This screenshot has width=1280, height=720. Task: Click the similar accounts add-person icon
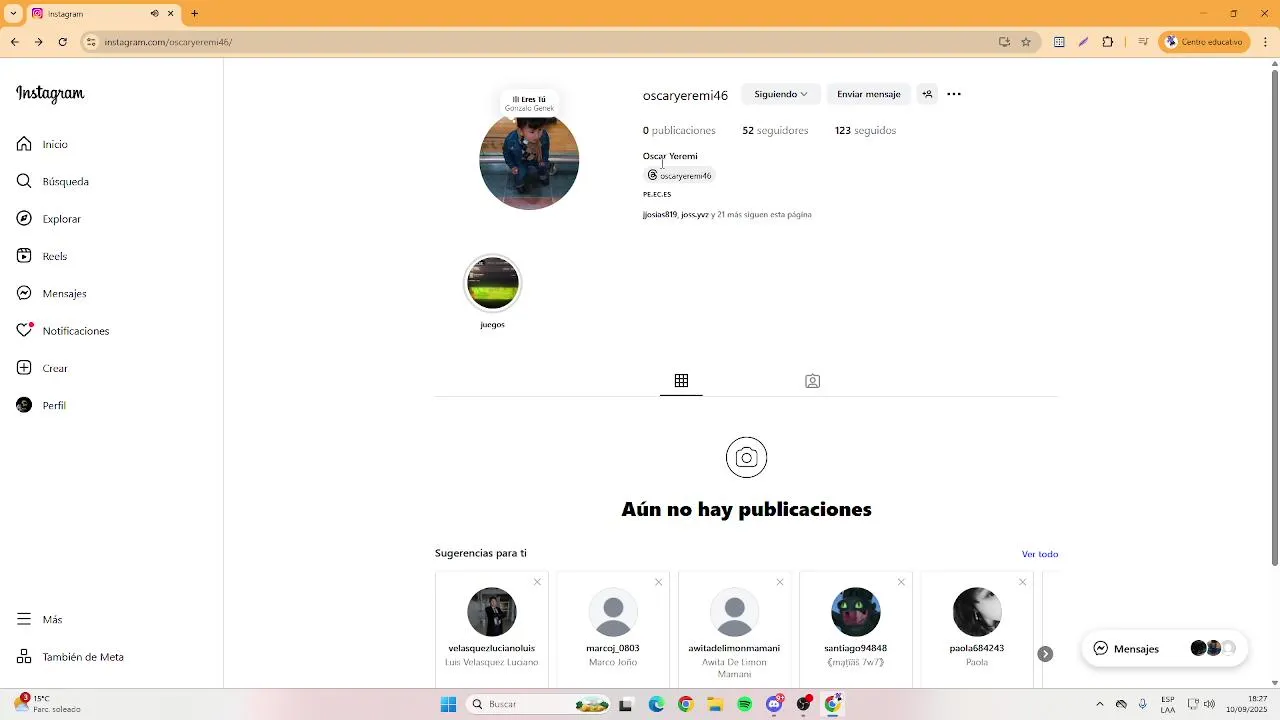(x=927, y=94)
